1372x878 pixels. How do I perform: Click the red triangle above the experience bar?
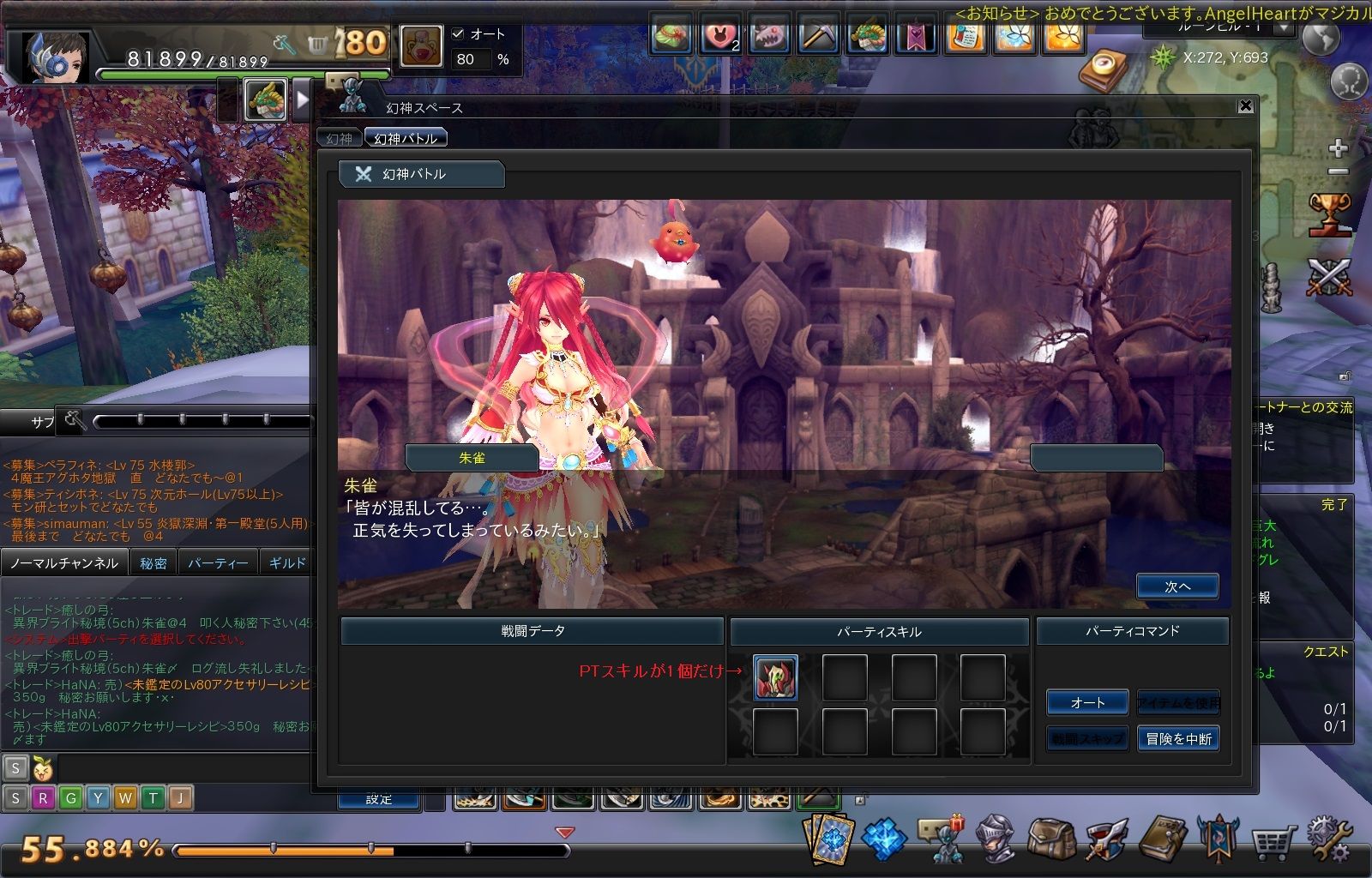tap(564, 833)
